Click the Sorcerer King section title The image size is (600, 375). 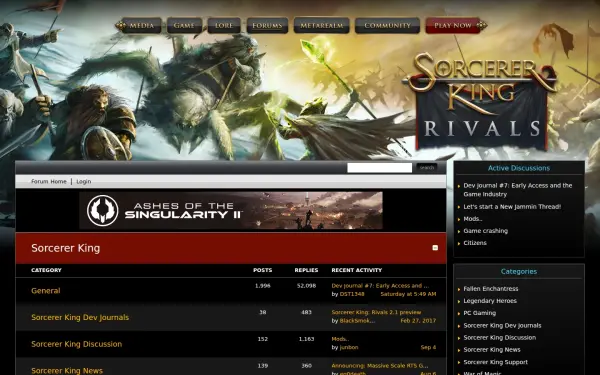coord(65,248)
